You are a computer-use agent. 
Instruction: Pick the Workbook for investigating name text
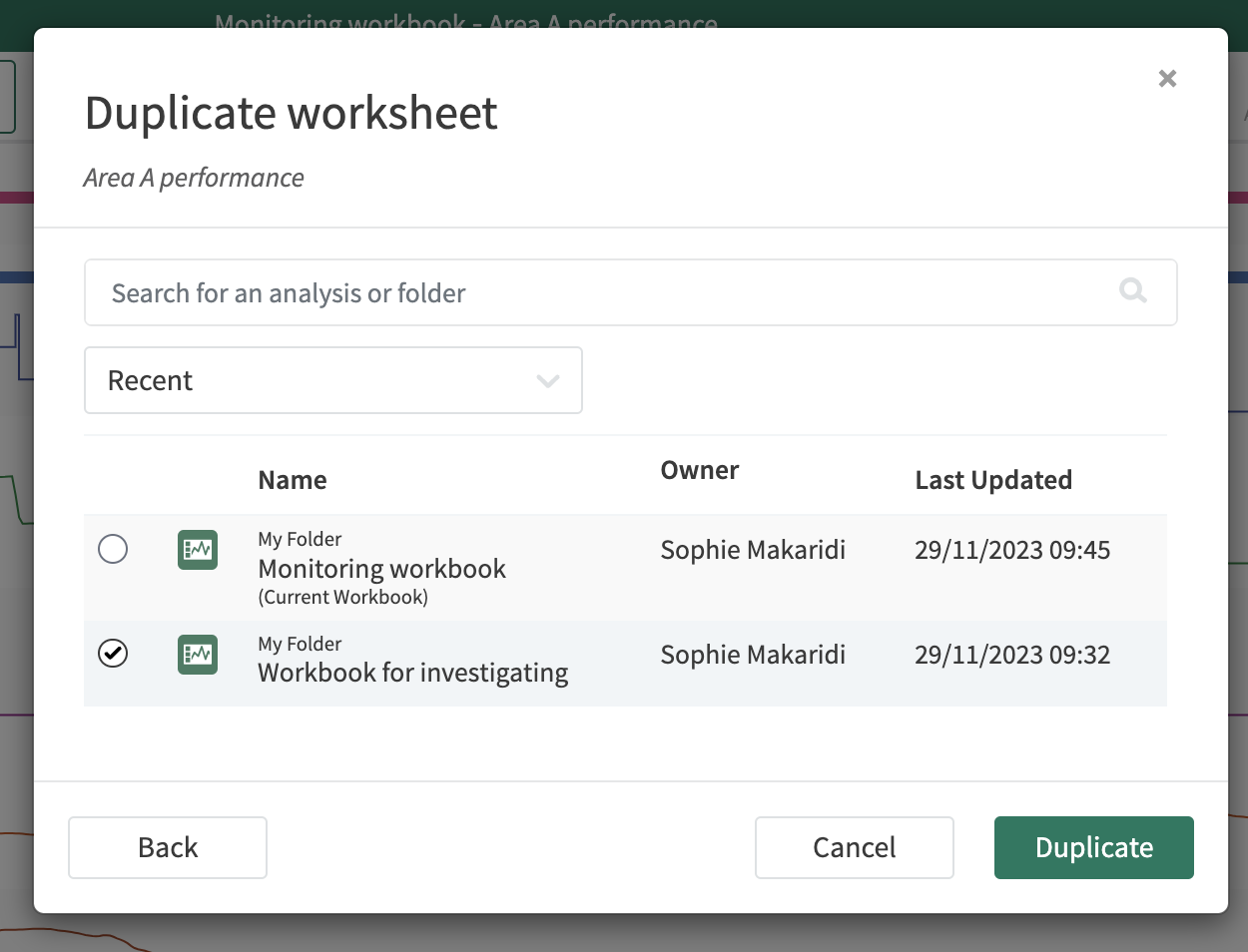pyautogui.click(x=412, y=673)
